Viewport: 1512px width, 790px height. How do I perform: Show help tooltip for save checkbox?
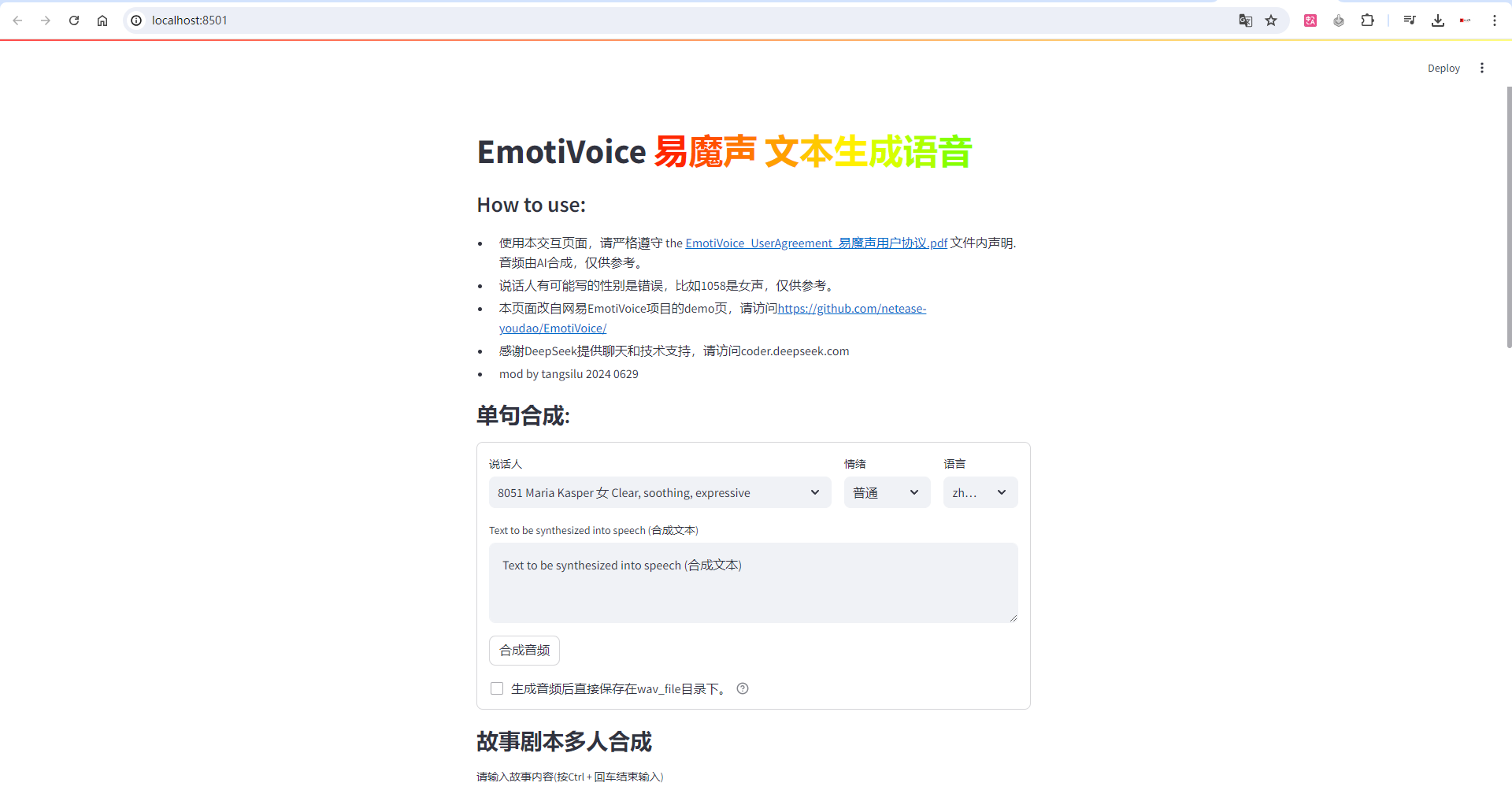(743, 688)
